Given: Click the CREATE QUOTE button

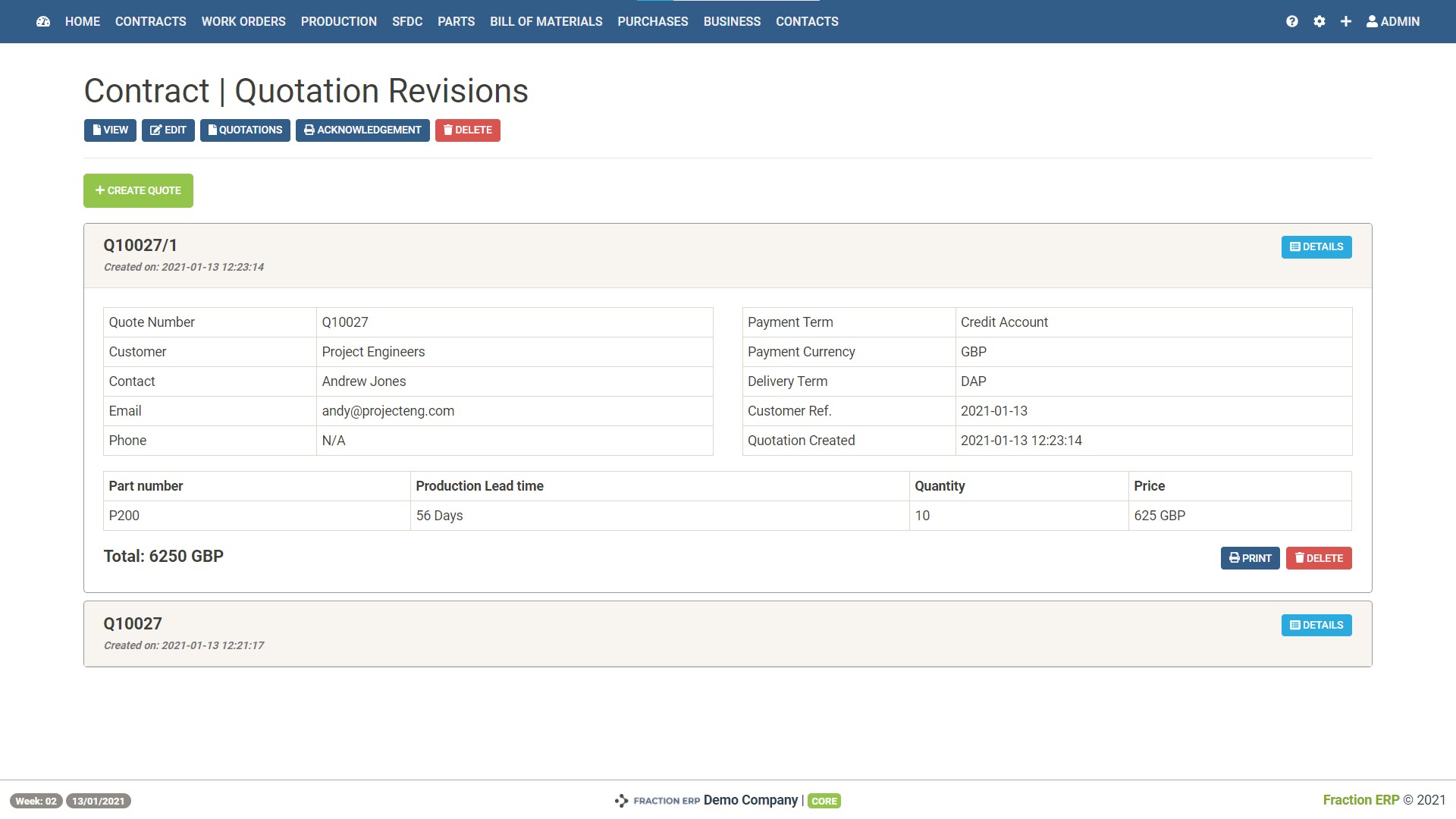Looking at the screenshot, I should click(138, 190).
